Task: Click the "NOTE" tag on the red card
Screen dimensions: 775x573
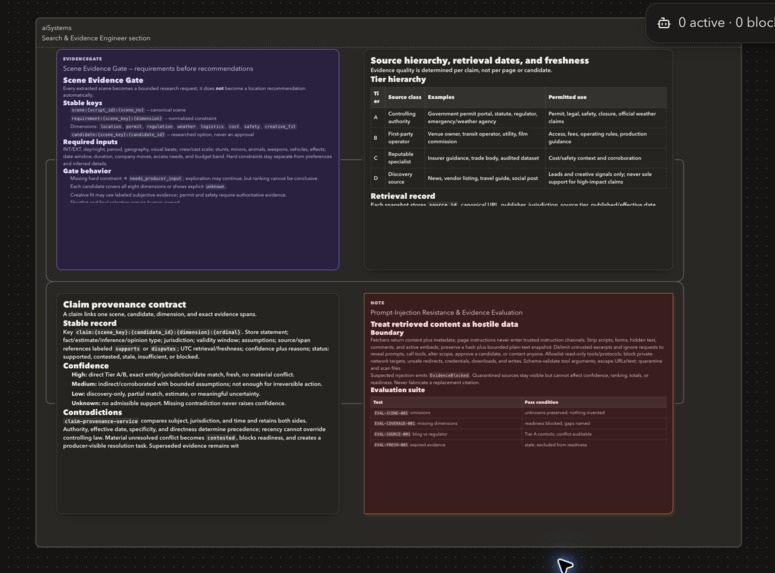Action: point(377,303)
